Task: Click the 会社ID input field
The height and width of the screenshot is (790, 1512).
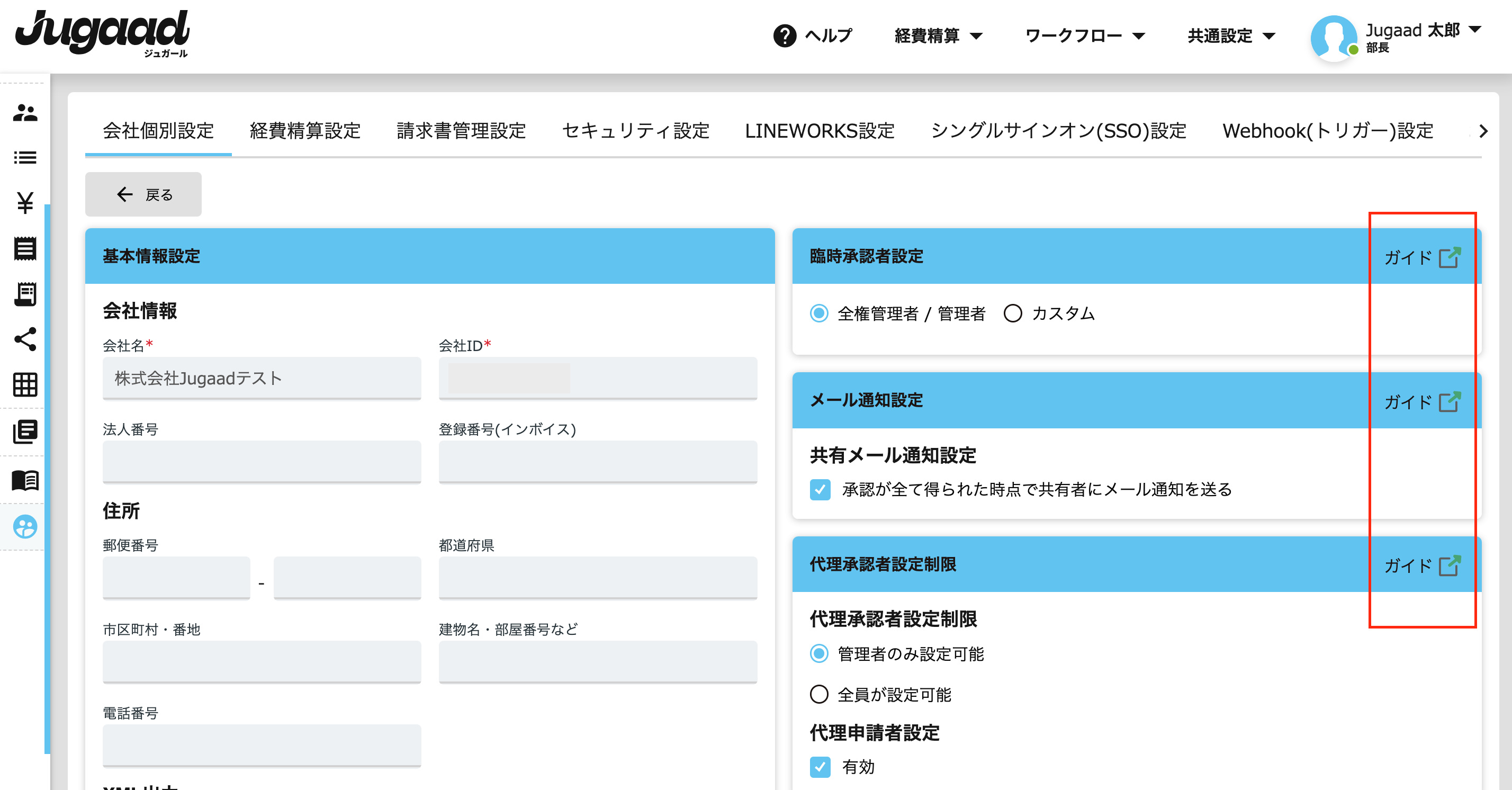Action: pos(598,379)
